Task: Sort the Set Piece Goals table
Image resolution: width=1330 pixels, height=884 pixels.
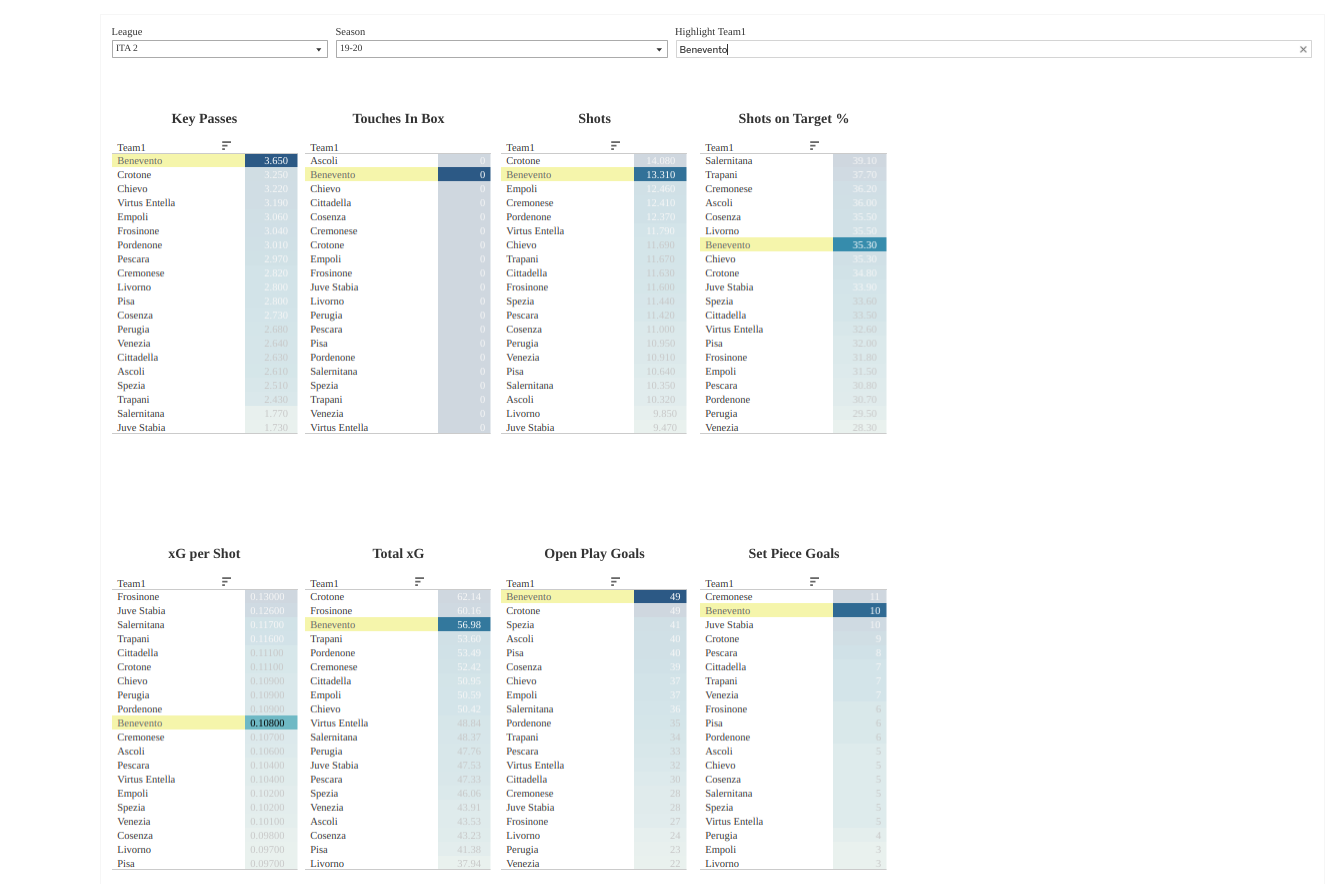Action: point(814,582)
